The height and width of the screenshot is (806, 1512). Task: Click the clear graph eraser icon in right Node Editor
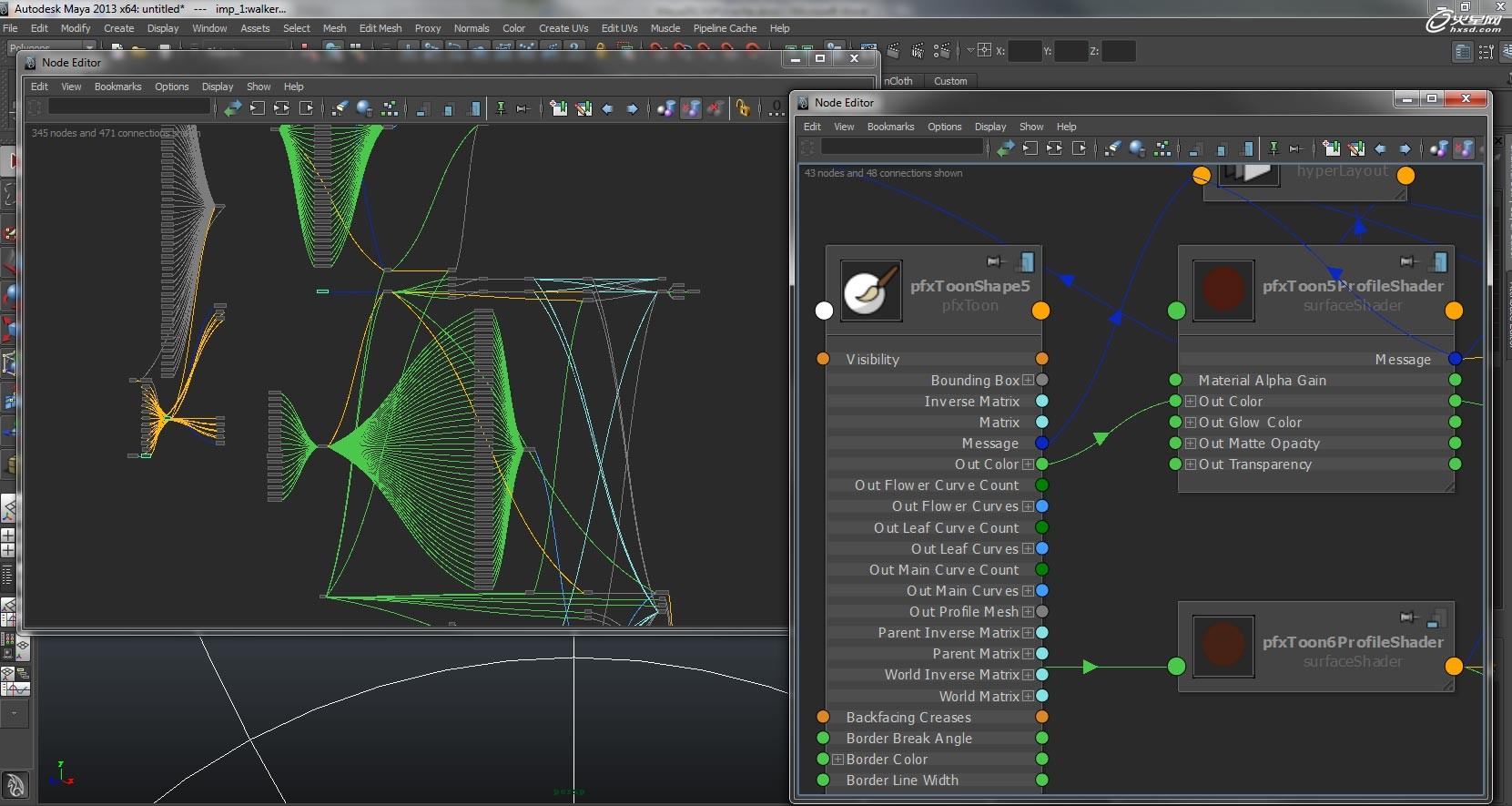(1112, 148)
